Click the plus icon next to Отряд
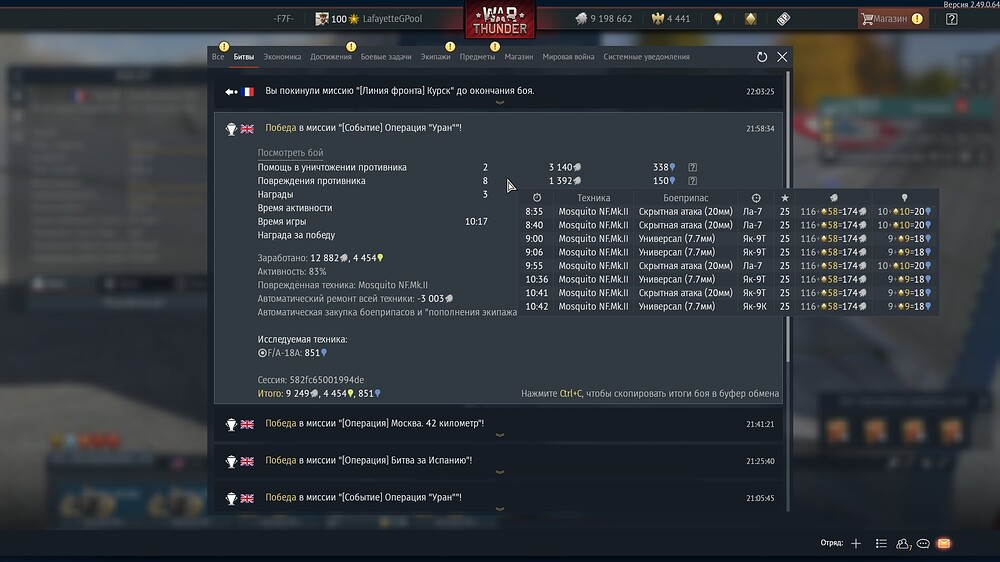Screen dimensions: 1000x562 coord(856,544)
